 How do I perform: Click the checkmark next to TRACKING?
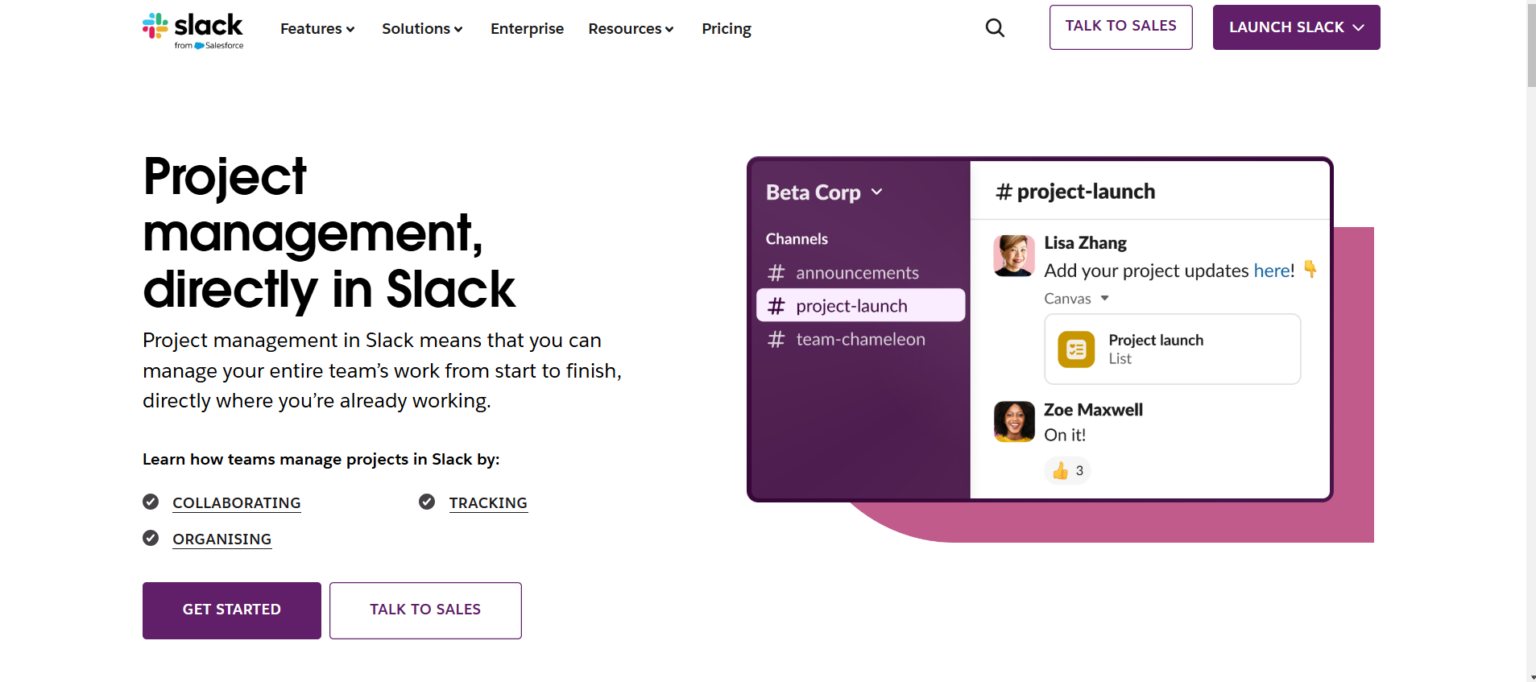point(427,501)
